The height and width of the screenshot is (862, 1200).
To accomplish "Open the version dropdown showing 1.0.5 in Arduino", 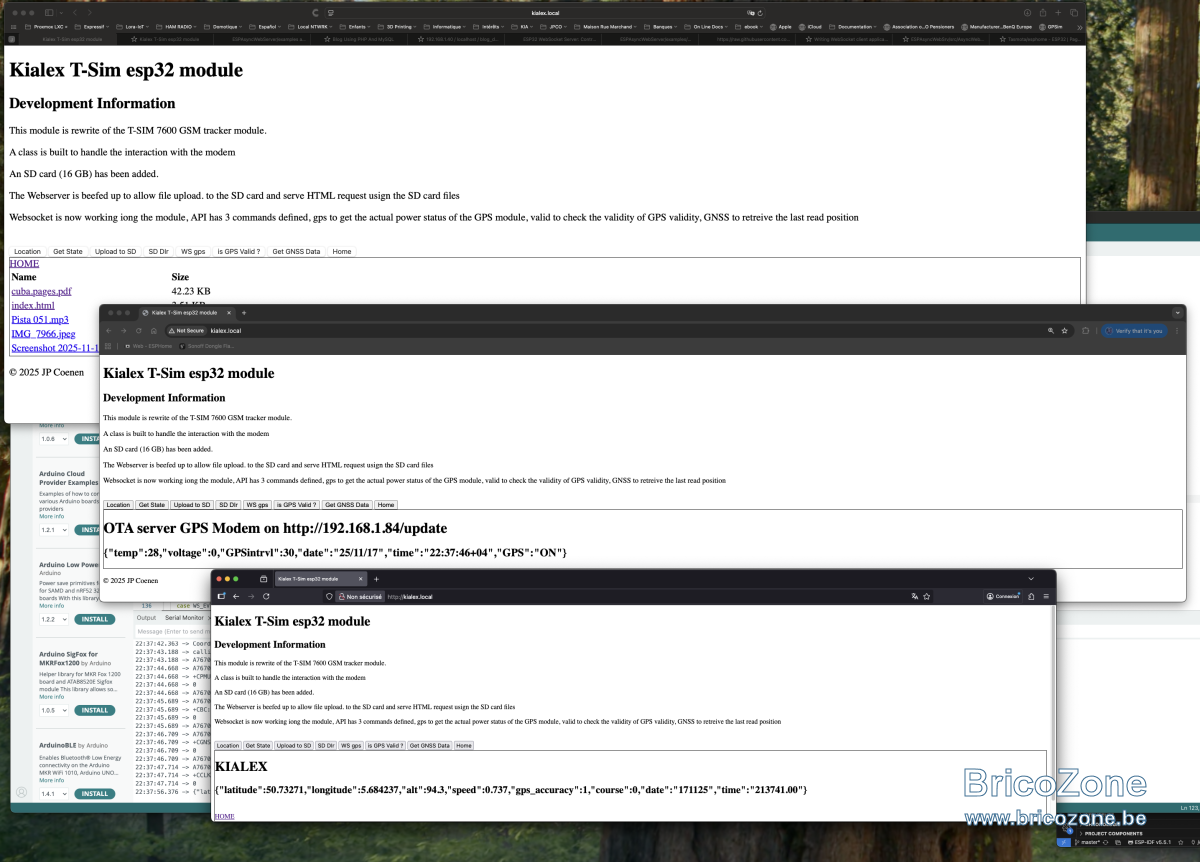I will pos(54,710).
